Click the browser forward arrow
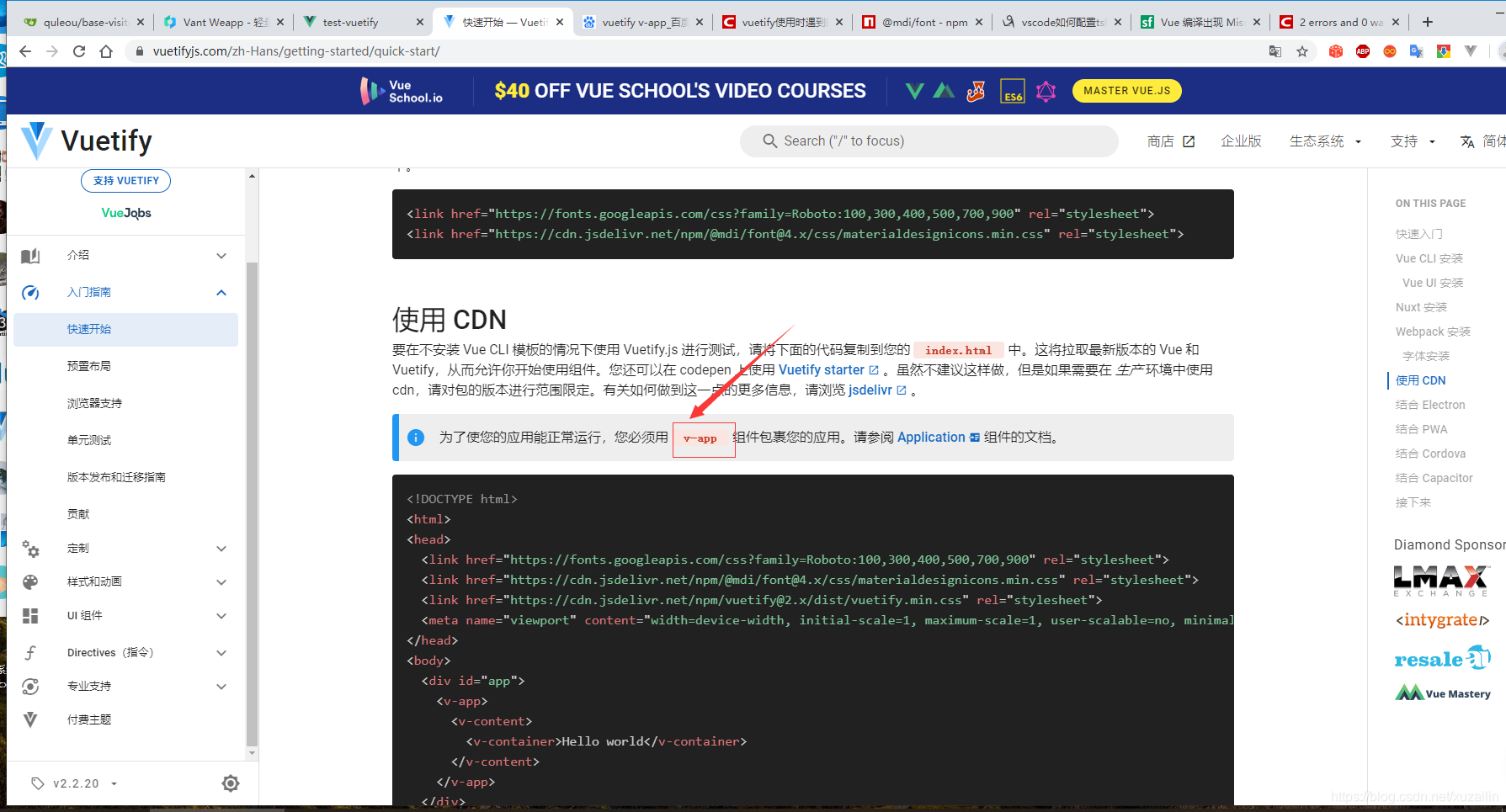 tap(52, 51)
